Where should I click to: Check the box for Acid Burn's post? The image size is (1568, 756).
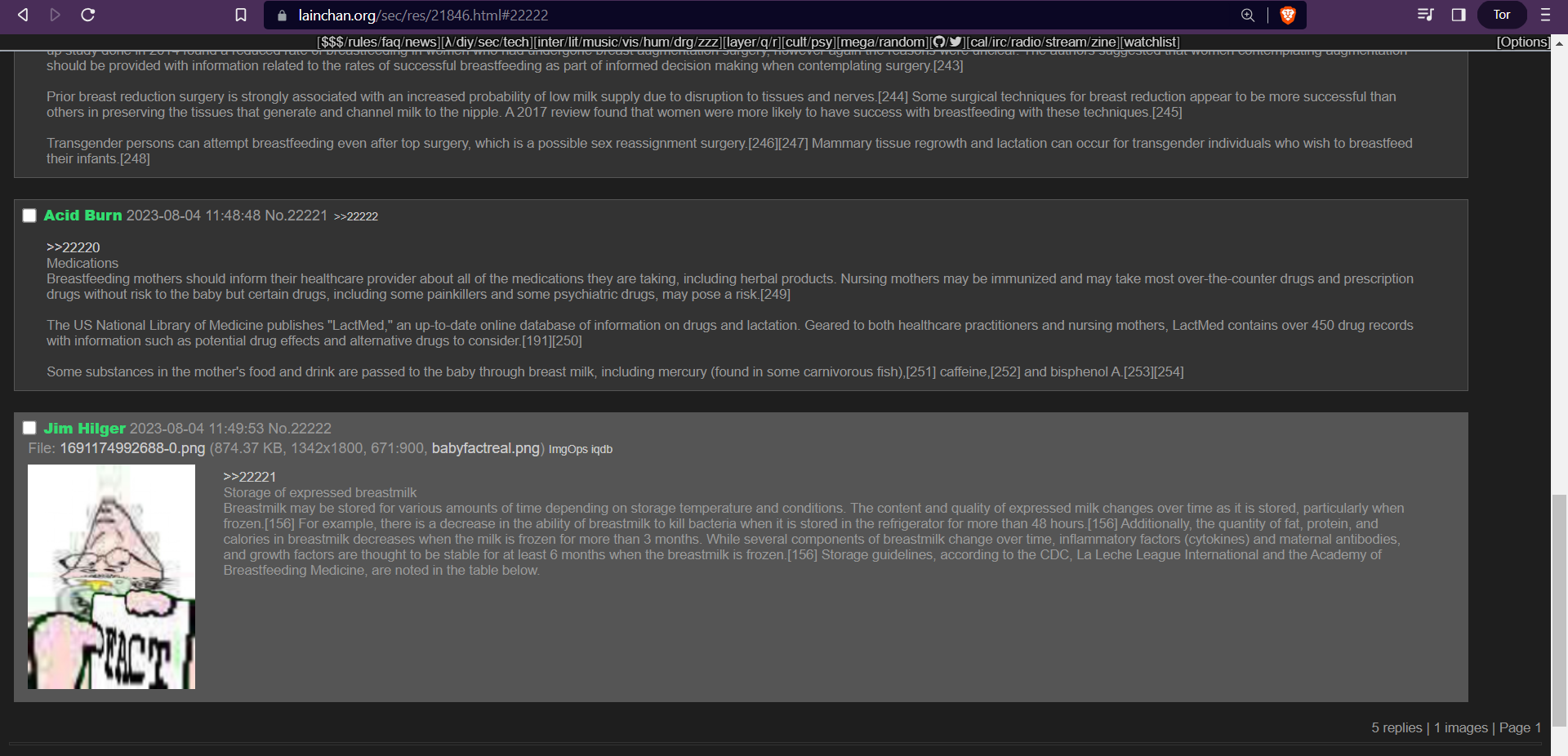coord(29,216)
